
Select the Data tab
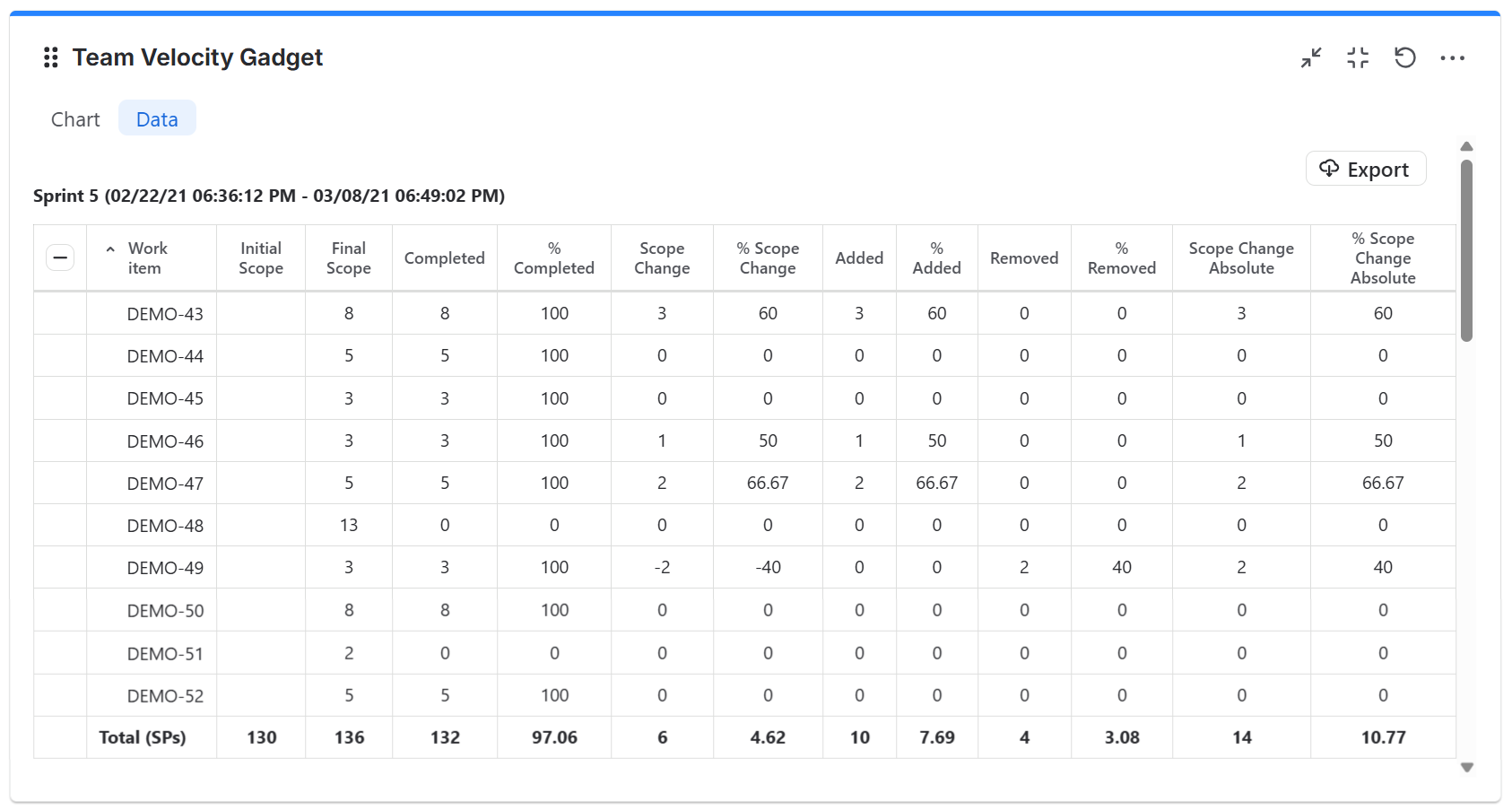[x=157, y=118]
